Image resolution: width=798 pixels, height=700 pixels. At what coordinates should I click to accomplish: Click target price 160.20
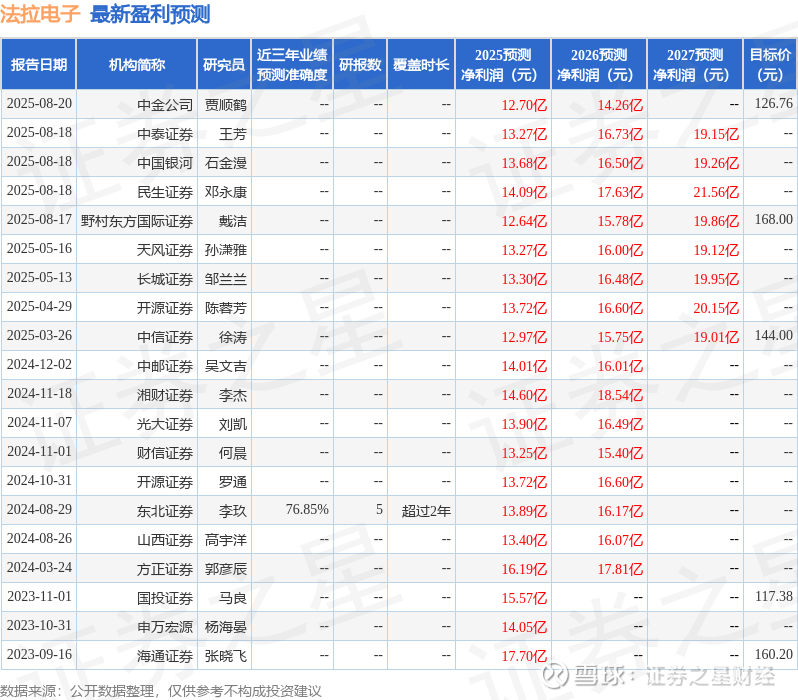tap(774, 655)
